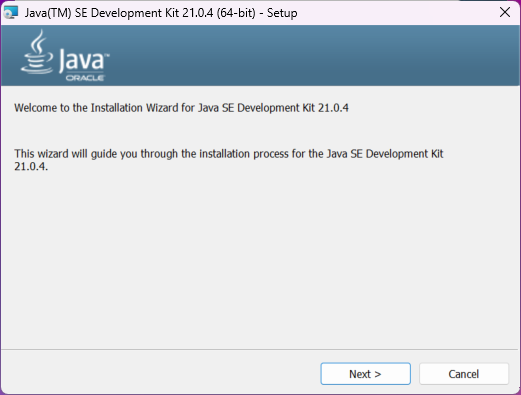The width and height of the screenshot is (521, 395).
Task: Click the window title 'Java(TM) SE Development Kit 21.0.4 (64-bit) - Setup'
Action: 161,13
